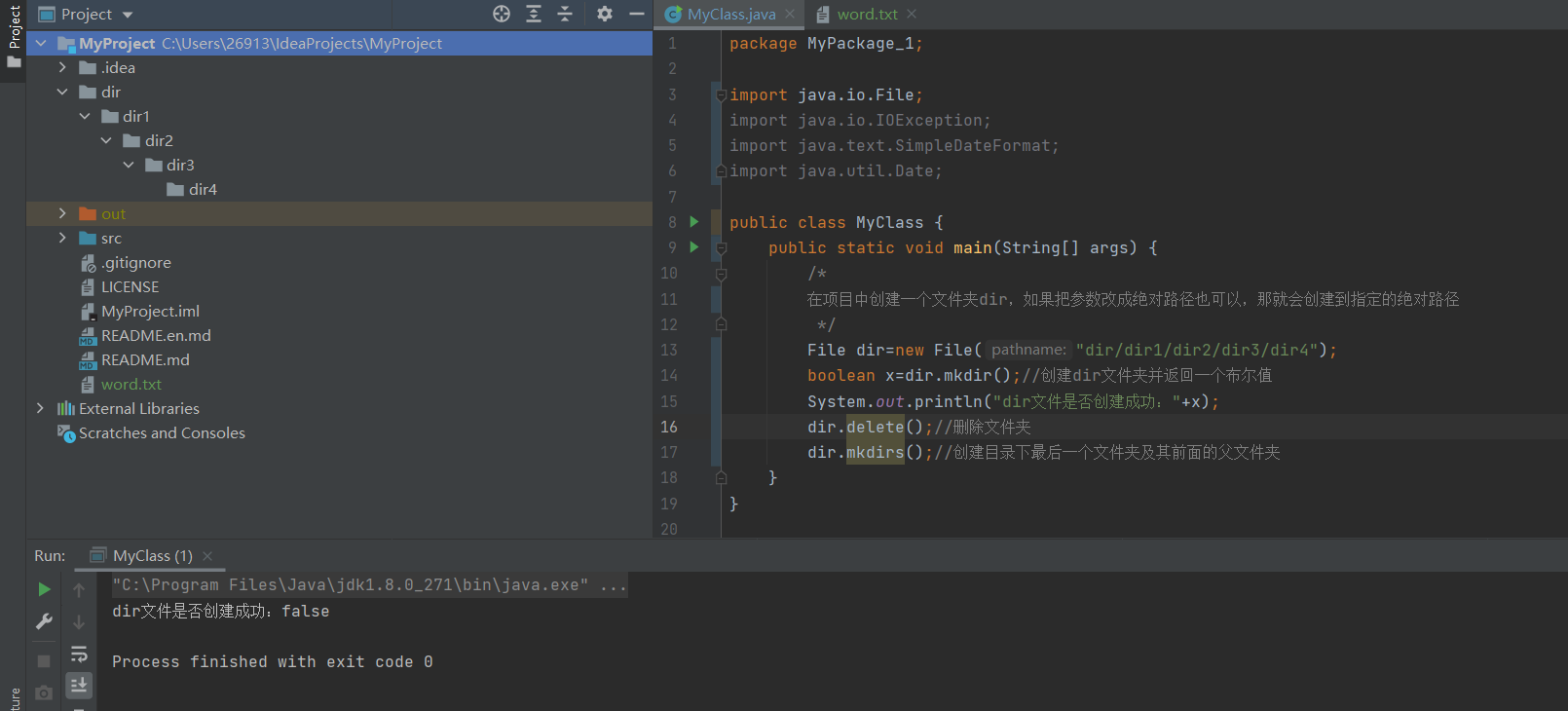Click the delete method call on line 16
The width and height of the screenshot is (1568, 711).
(876, 427)
